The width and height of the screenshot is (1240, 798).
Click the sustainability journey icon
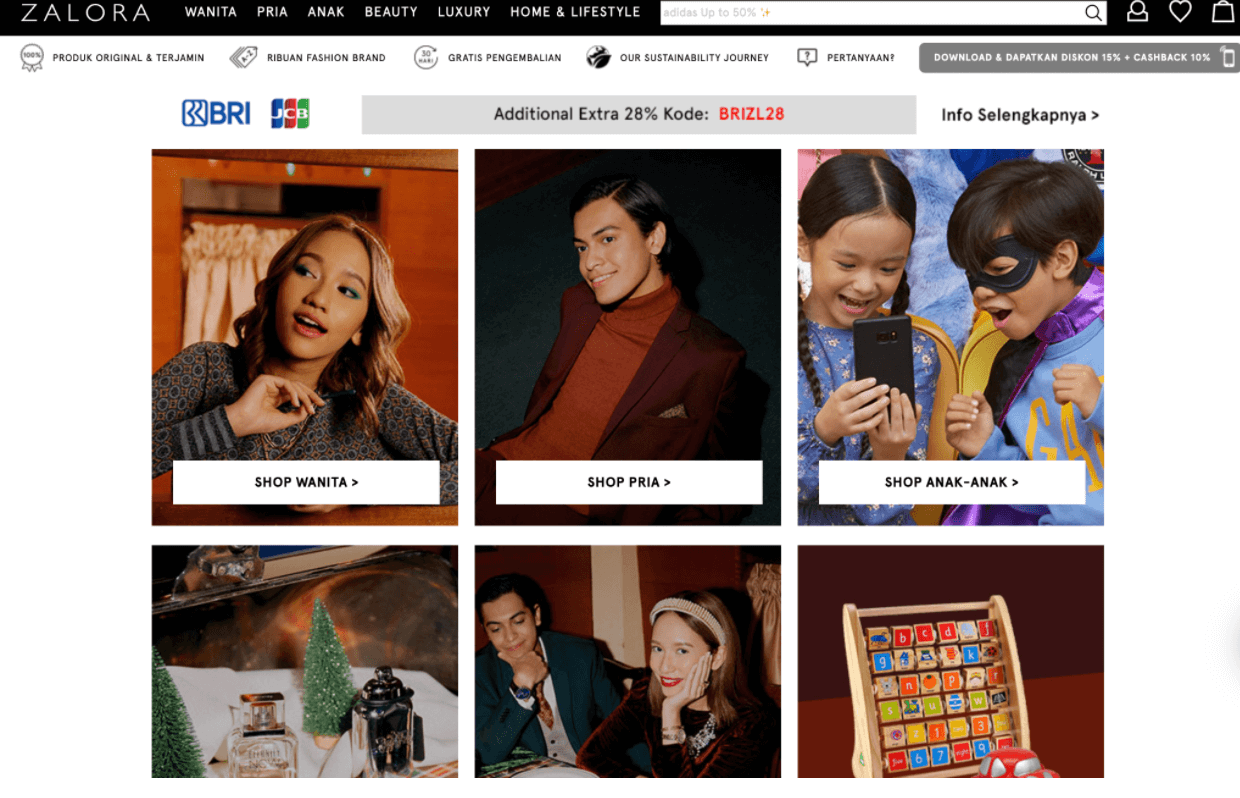pos(598,58)
